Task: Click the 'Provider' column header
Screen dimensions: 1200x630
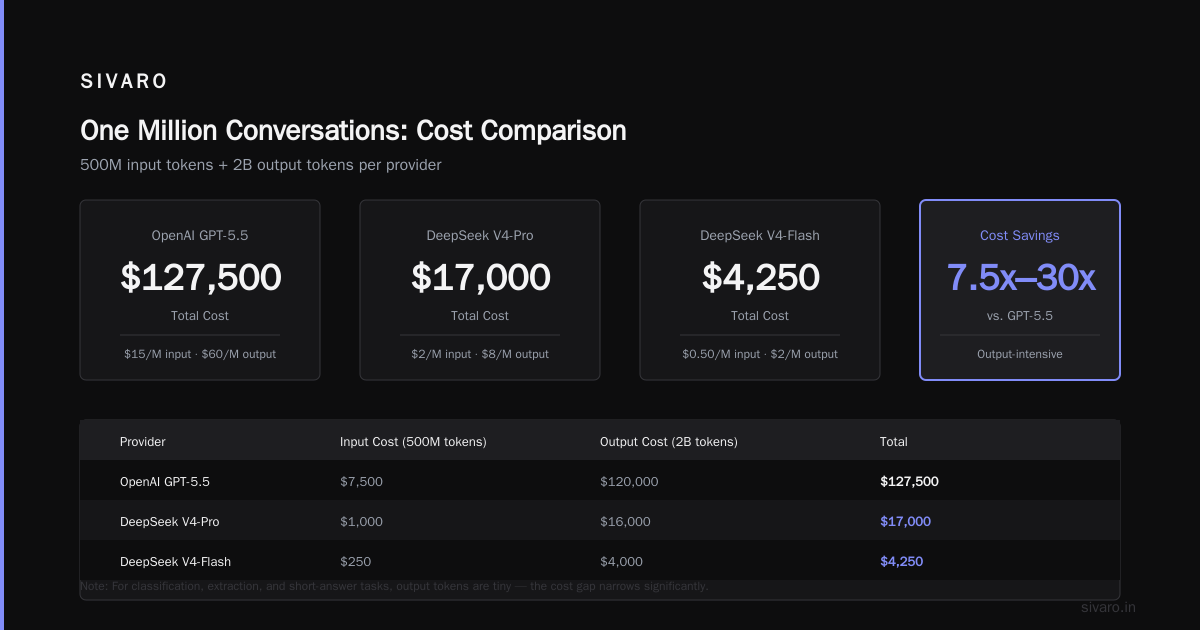Action: point(143,441)
